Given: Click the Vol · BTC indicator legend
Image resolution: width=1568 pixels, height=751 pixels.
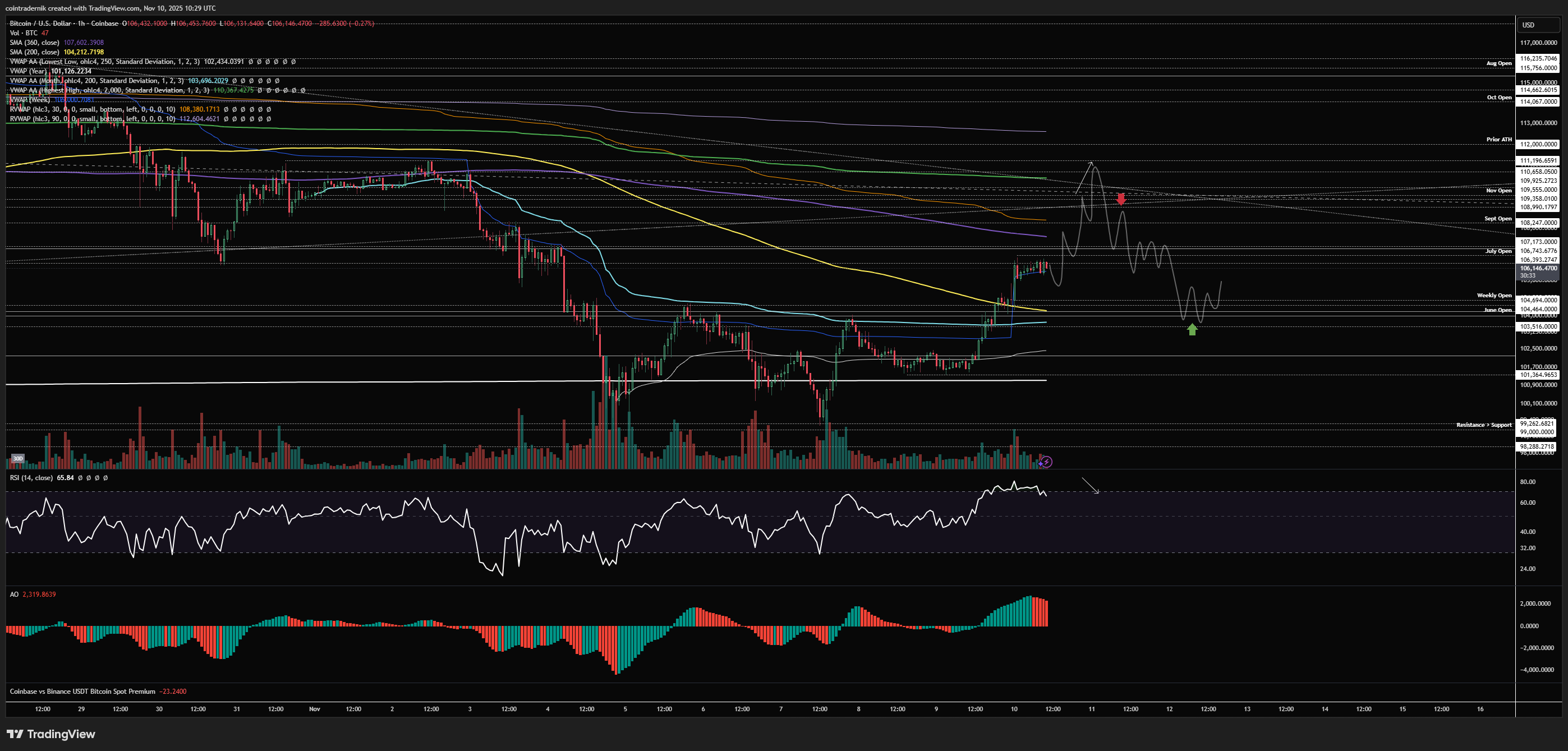Looking at the screenshot, I should point(24,33).
